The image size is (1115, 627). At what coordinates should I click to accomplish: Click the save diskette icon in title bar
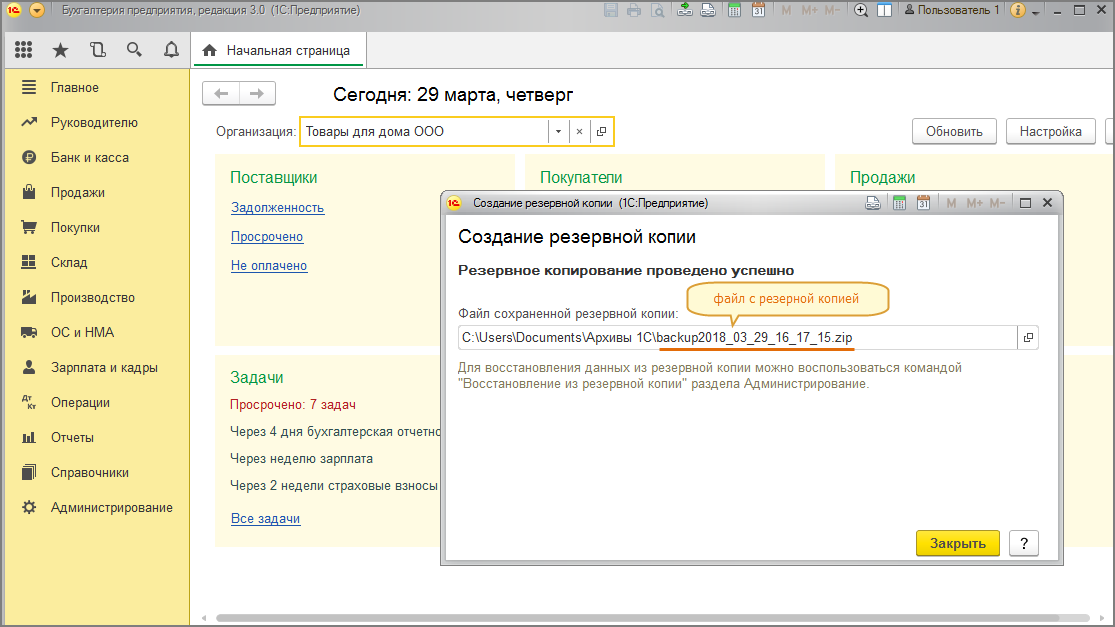pos(611,10)
